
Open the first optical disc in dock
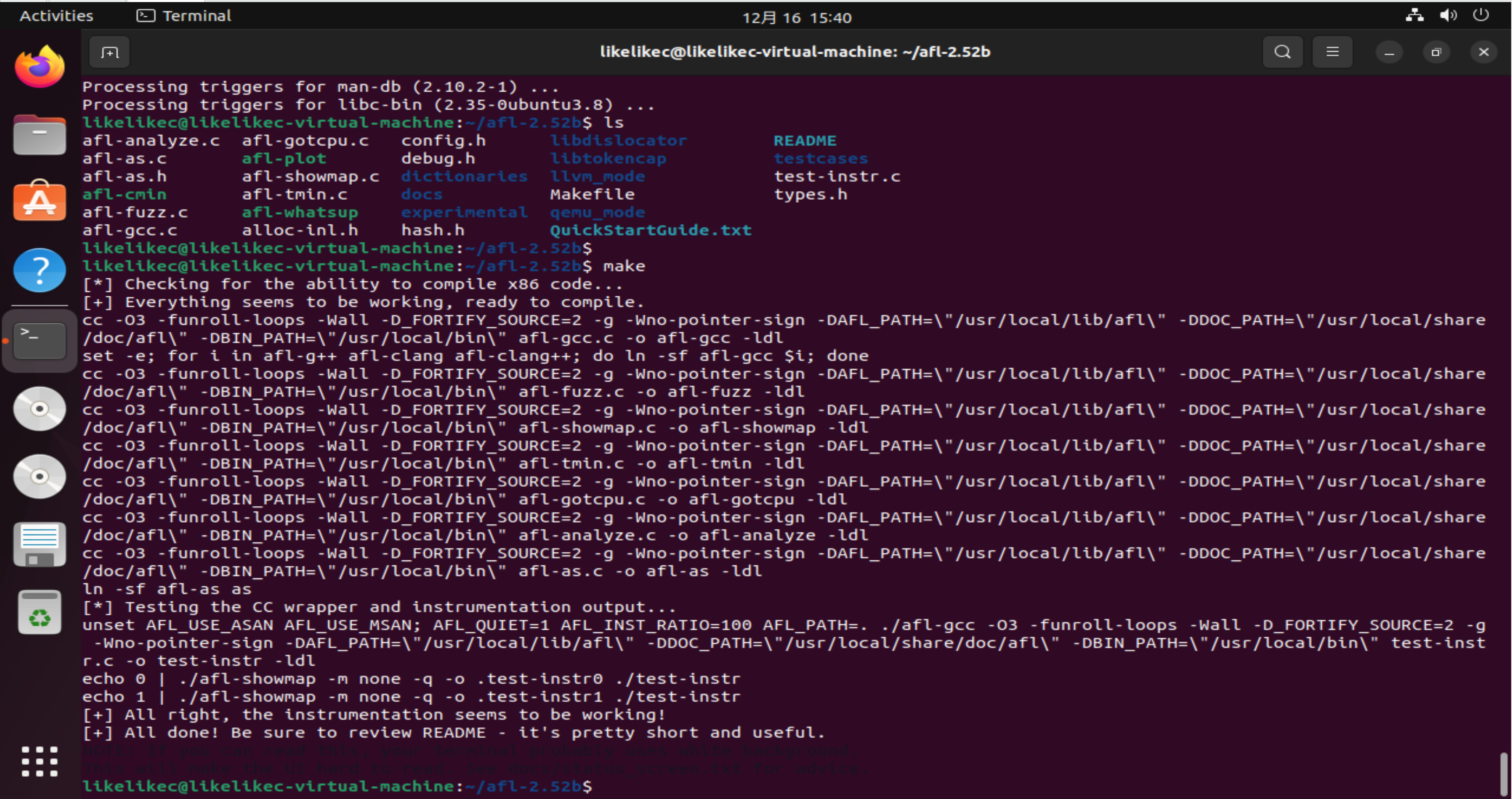coord(39,408)
